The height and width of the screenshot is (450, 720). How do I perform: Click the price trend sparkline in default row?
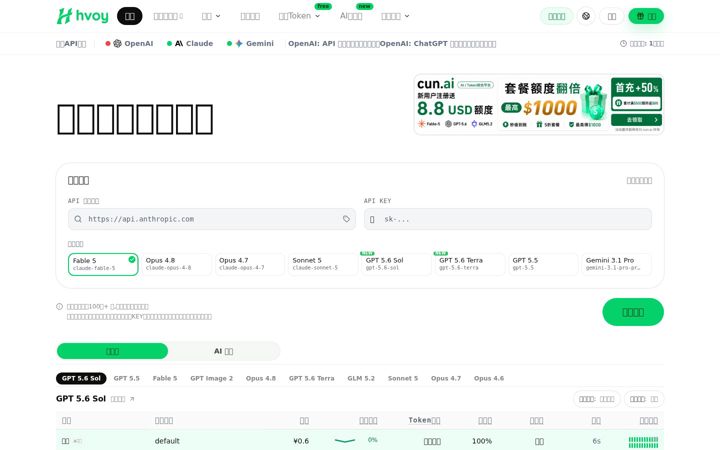pos(345,441)
